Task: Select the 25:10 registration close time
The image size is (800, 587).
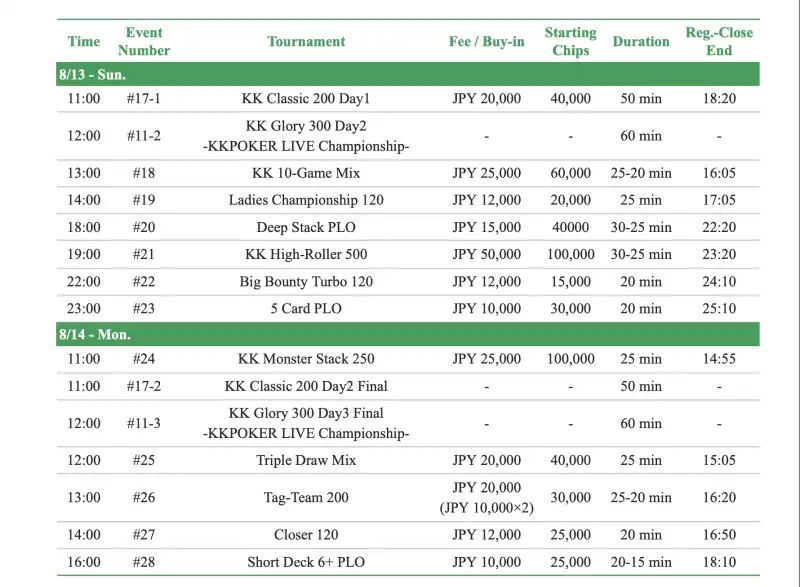Action: pos(718,308)
